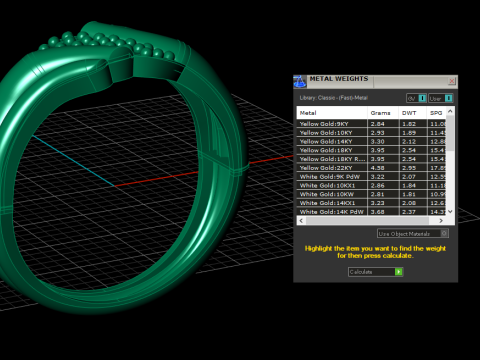Screen dimensions: 480x360
Task: Close the Metal Weights panel
Action: [x=452, y=81]
